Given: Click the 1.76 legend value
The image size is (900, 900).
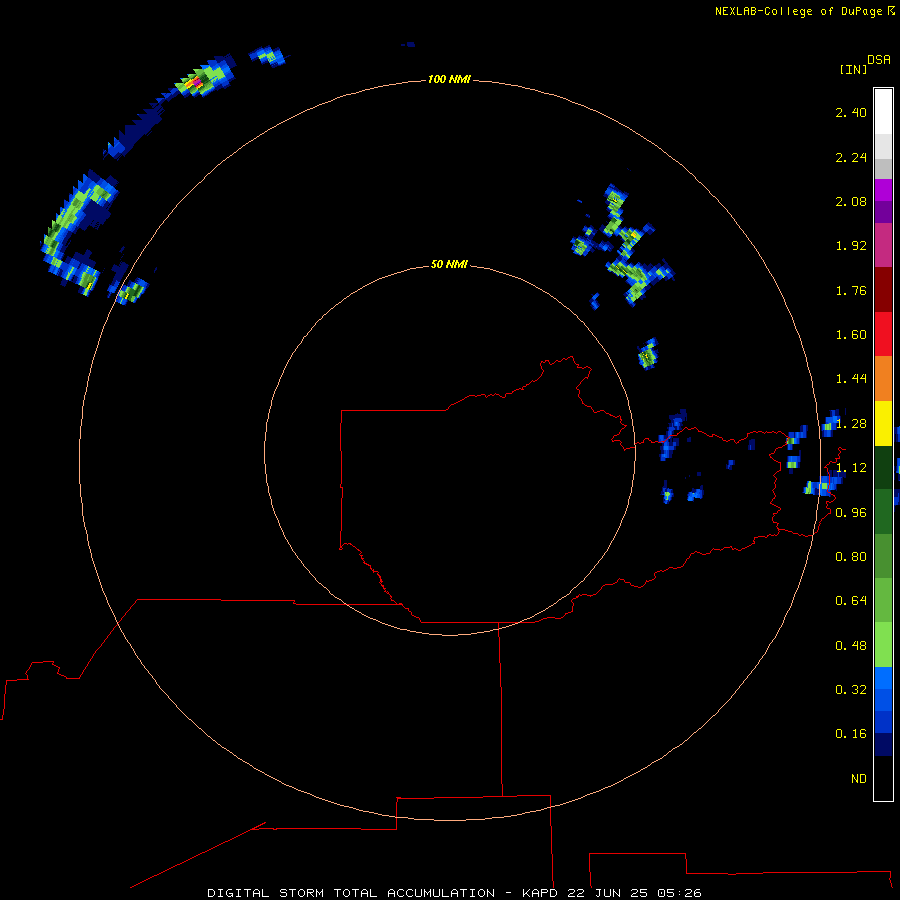Looking at the screenshot, I should click(851, 290).
